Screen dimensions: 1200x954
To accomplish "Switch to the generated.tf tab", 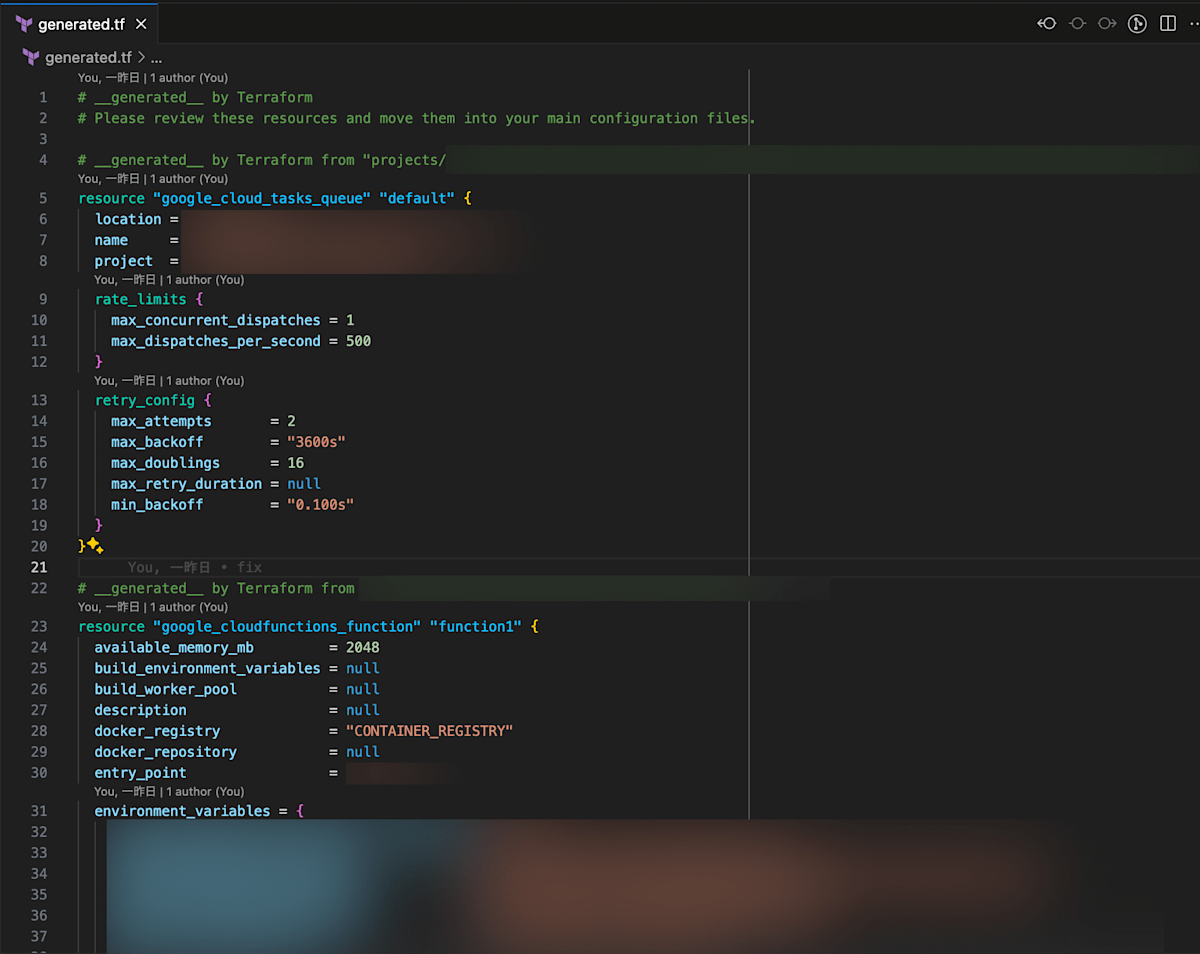I will click(x=81, y=24).
